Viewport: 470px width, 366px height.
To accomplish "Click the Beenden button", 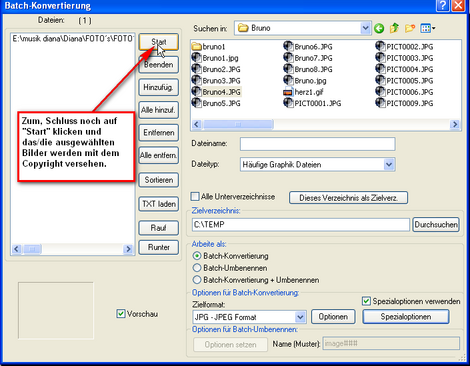I will click(159, 65).
